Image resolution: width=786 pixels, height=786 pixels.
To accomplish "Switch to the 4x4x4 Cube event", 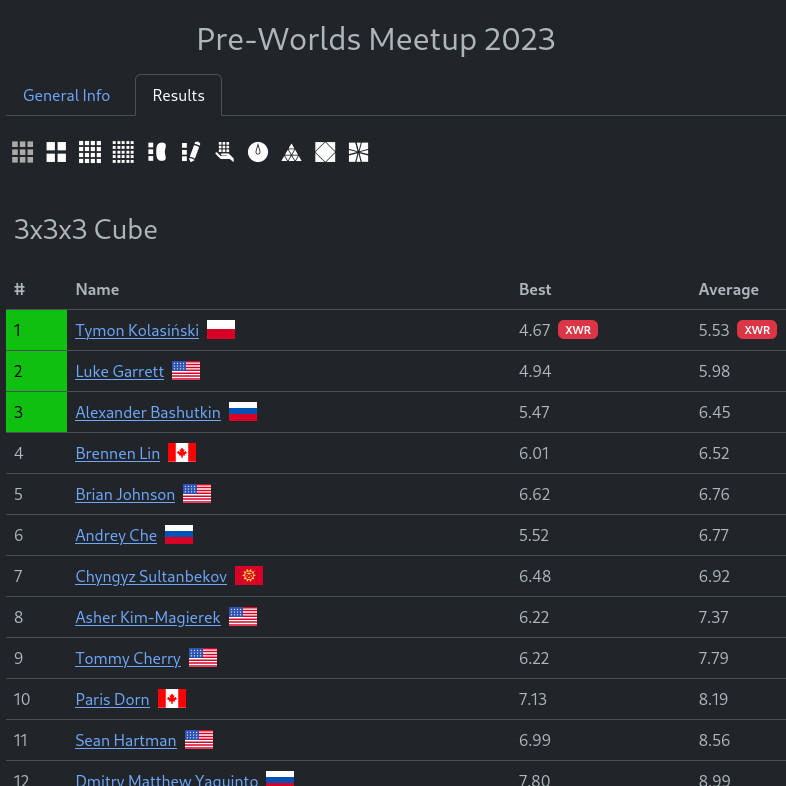I will (x=90, y=152).
